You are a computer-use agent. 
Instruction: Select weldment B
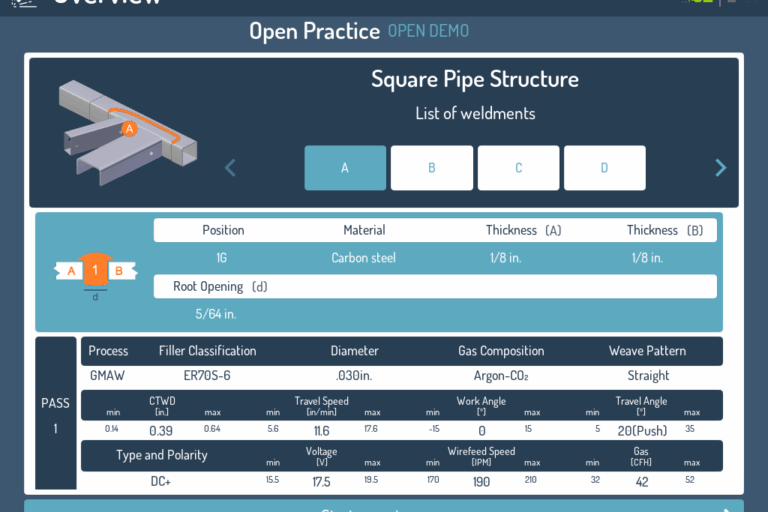click(x=432, y=168)
